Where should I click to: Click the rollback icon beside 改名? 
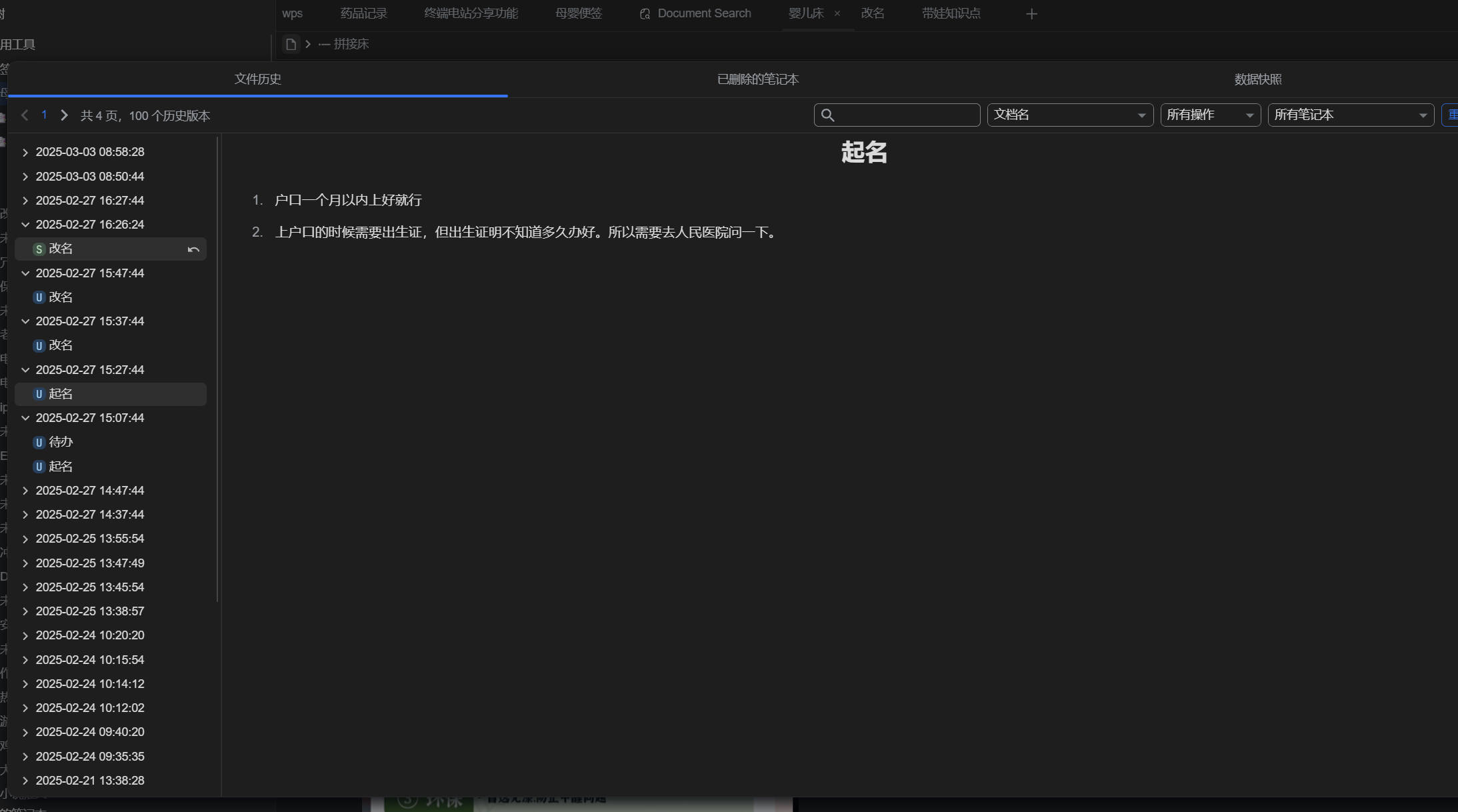tap(193, 249)
